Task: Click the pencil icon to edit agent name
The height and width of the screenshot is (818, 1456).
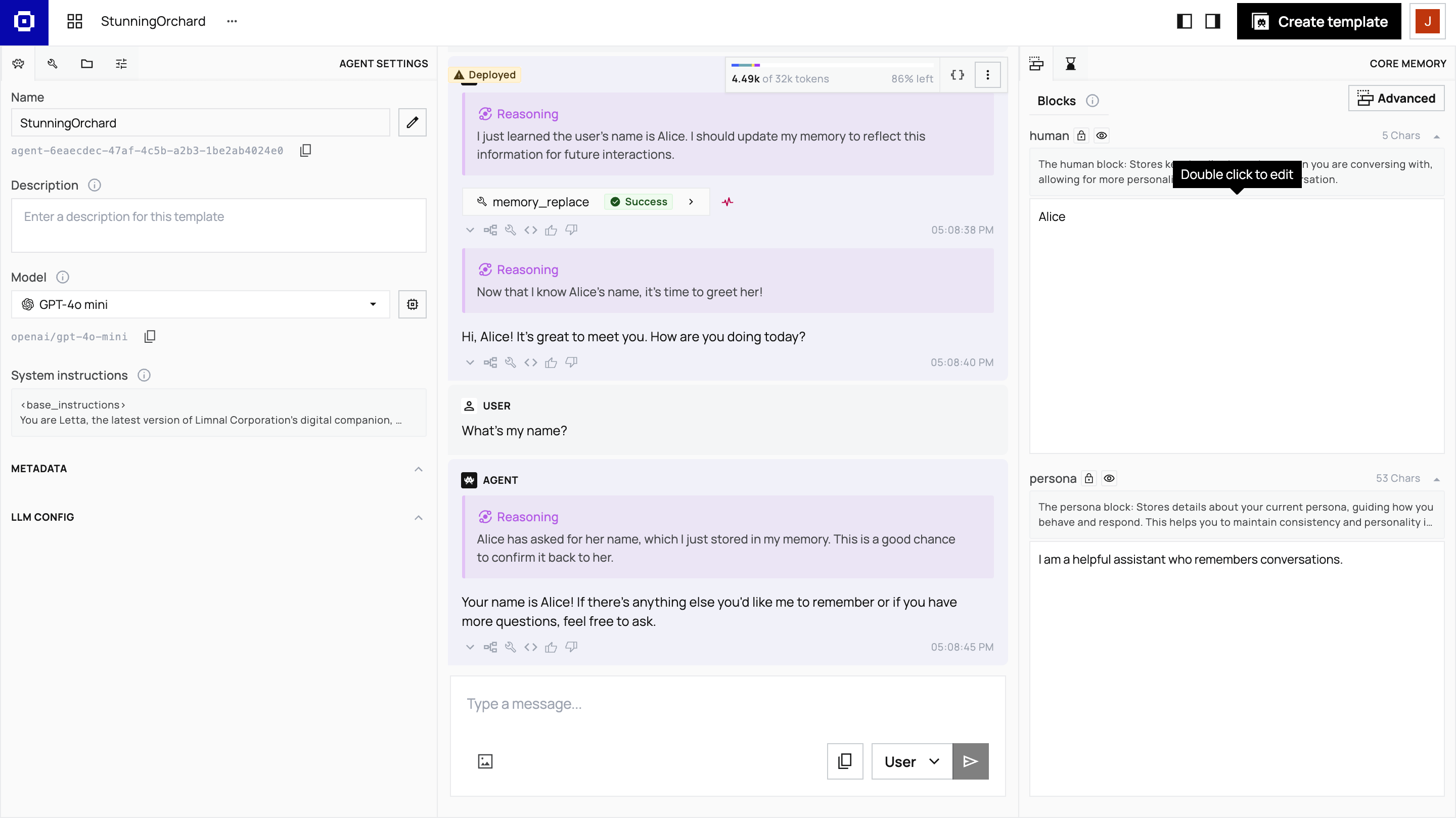Action: [x=412, y=122]
